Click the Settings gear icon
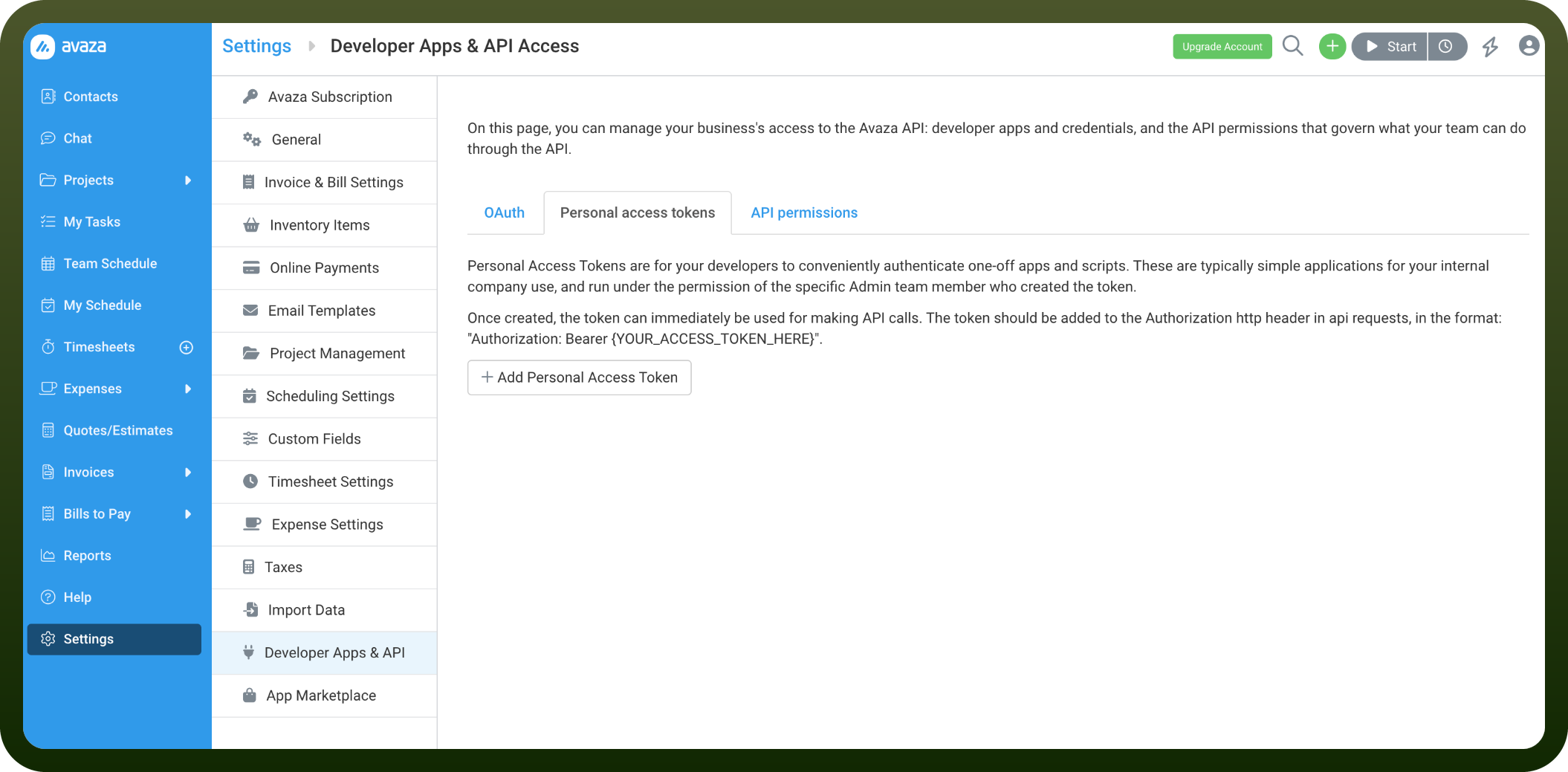The width and height of the screenshot is (1568, 772). [x=48, y=639]
